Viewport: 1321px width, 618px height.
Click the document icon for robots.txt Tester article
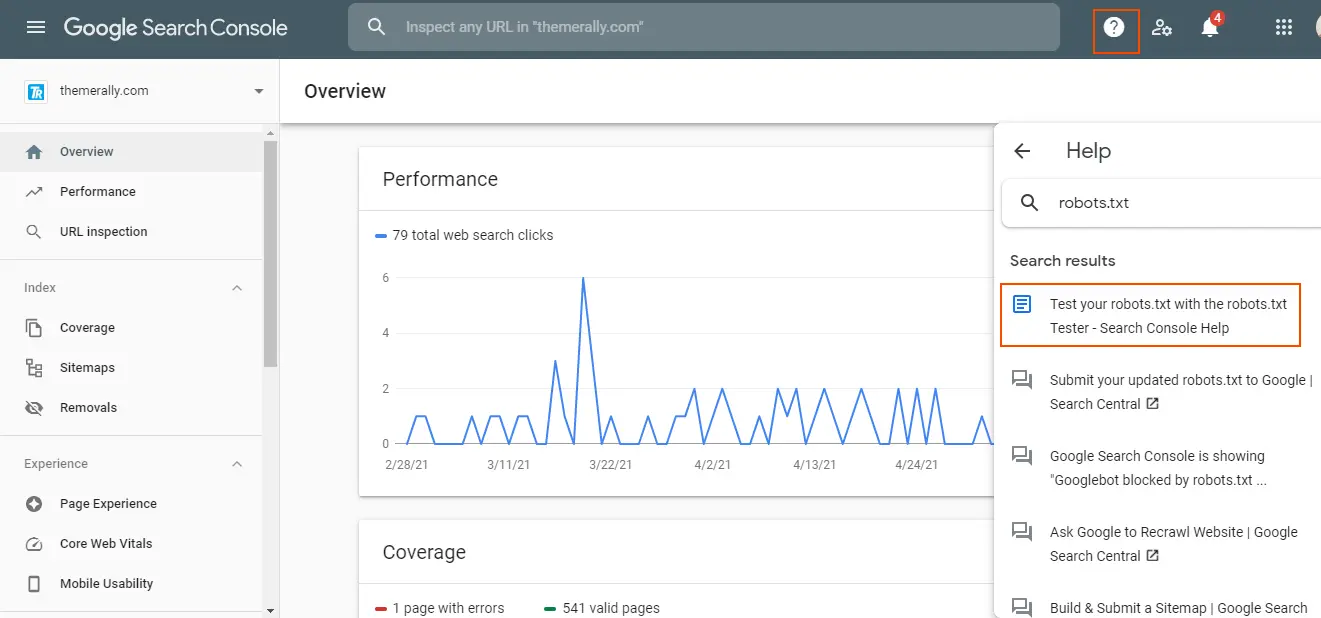pyautogui.click(x=1021, y=304)
